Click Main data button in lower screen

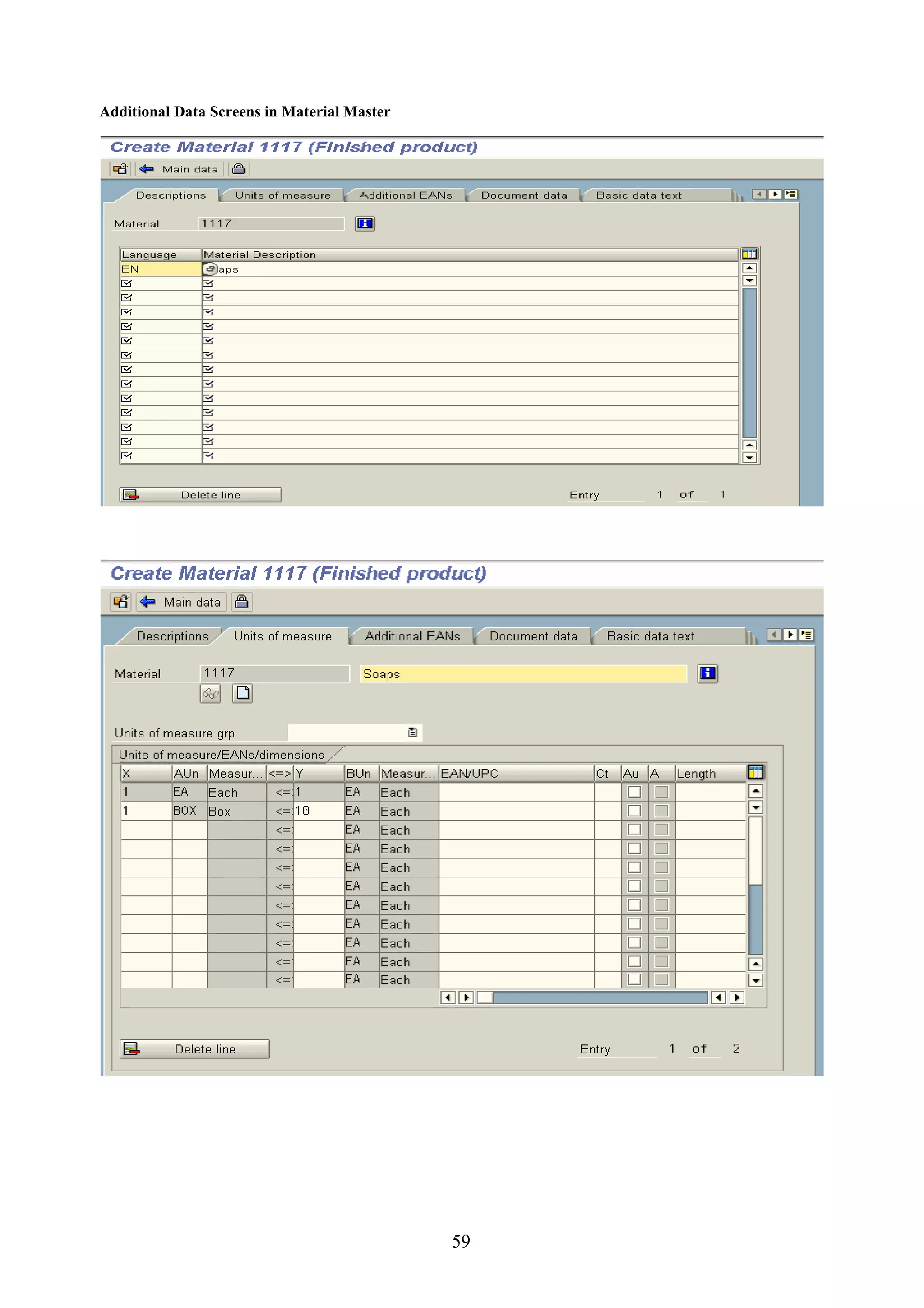pos(181,602)
